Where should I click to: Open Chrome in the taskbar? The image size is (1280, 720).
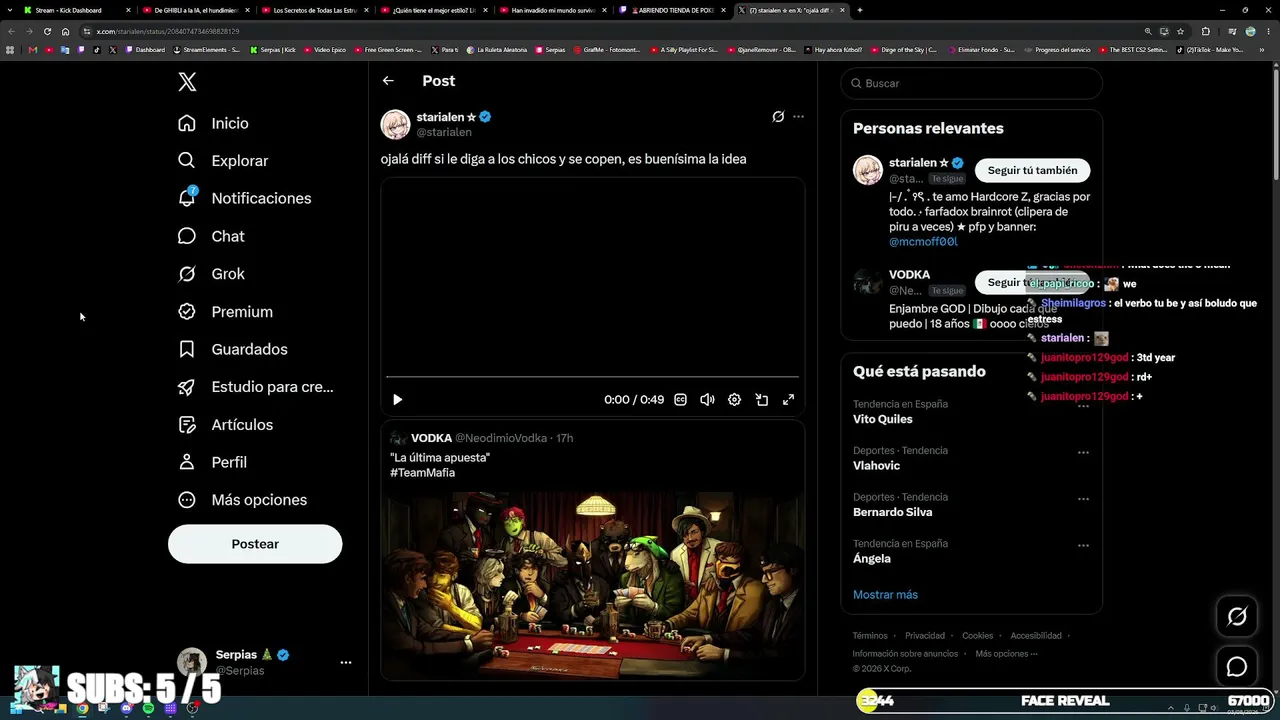coord(82,708)
